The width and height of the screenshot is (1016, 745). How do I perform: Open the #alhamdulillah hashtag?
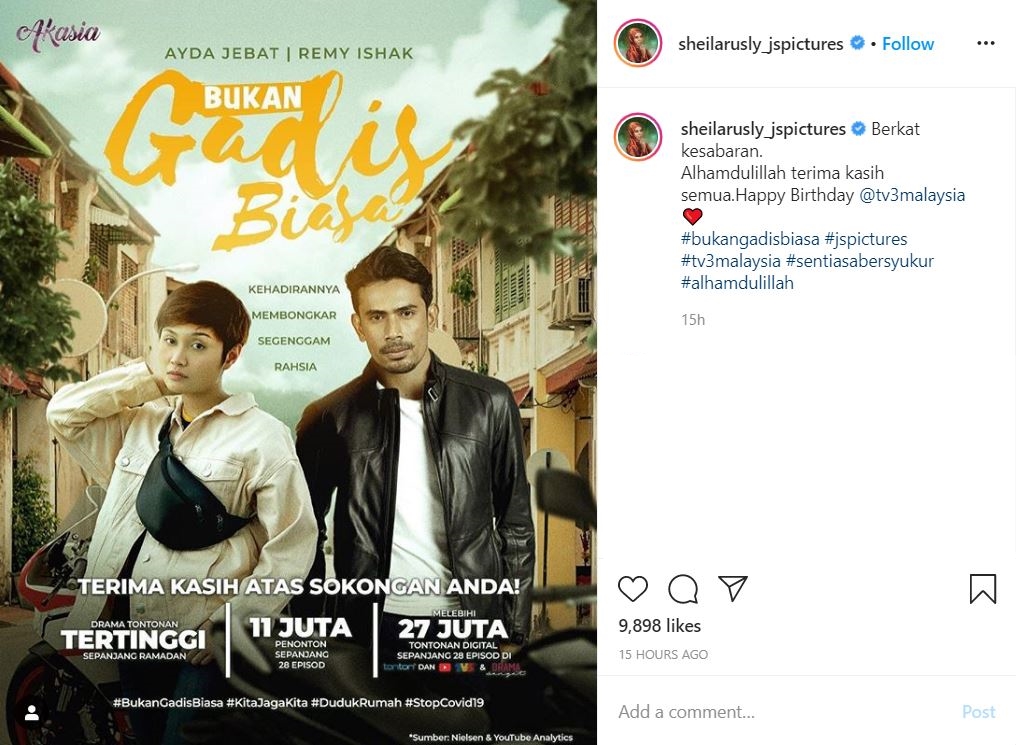[737, 283]
